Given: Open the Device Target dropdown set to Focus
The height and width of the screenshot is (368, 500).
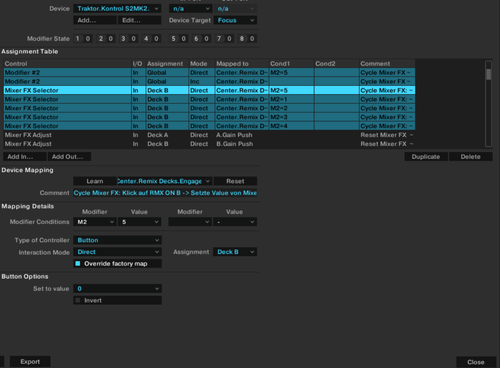Looking at the screenshot, I should 235,20.
